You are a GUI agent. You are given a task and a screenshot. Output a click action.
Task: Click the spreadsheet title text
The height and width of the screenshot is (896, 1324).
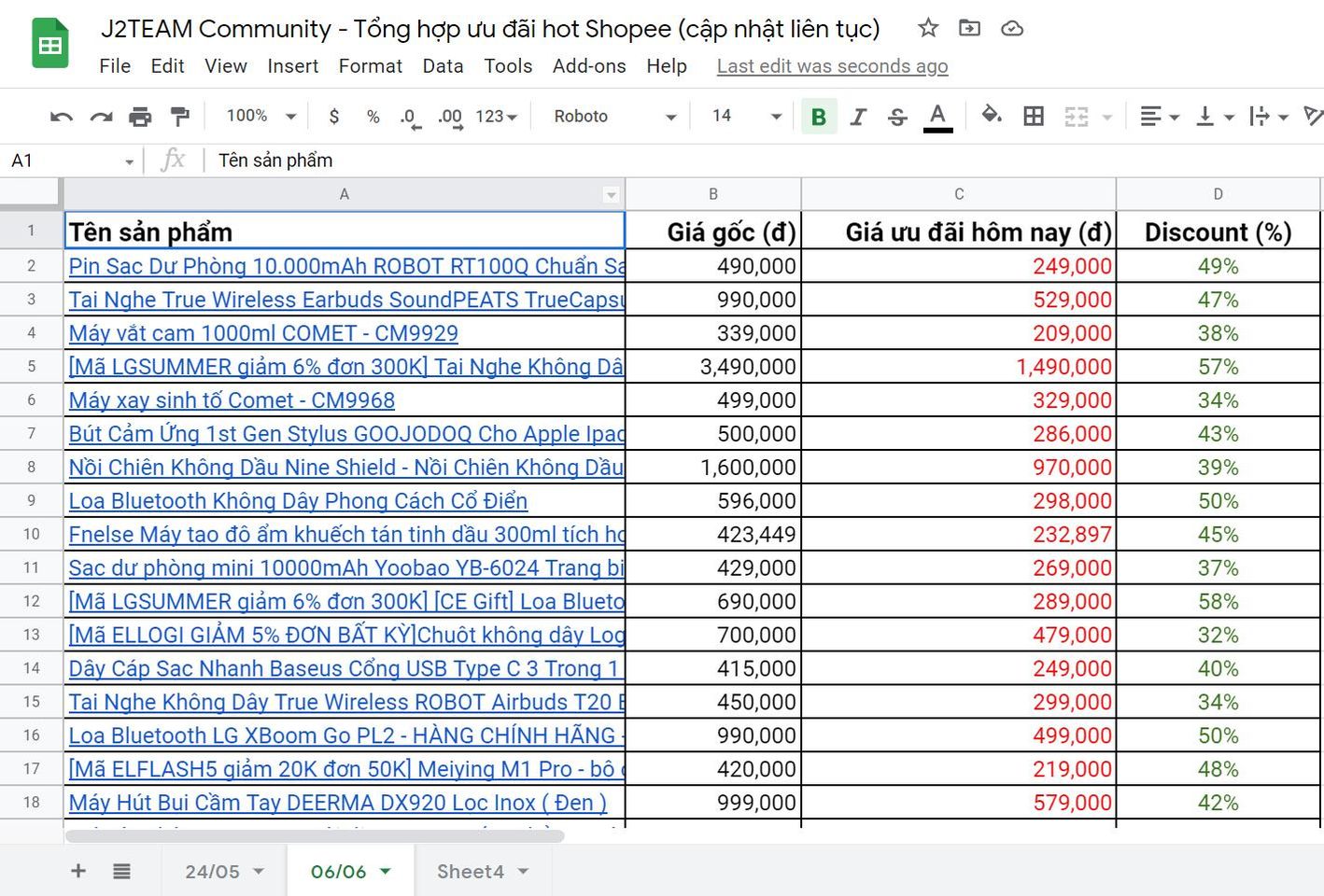(490, 29)
